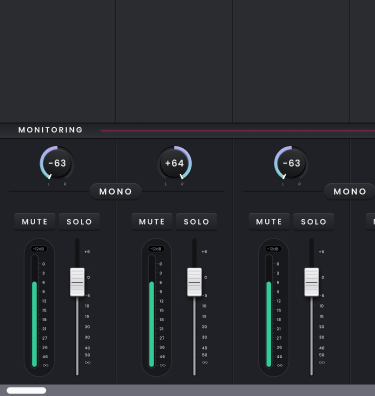Click the second channel pan knob showing +64
375x396 pixels.
click(174, 163)
